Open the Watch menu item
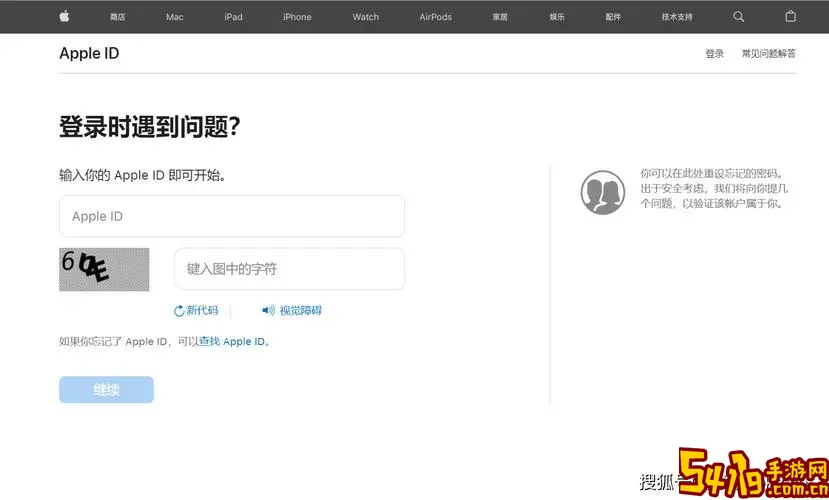The width and height of the screenshot is (829, 500). point(366,17)
